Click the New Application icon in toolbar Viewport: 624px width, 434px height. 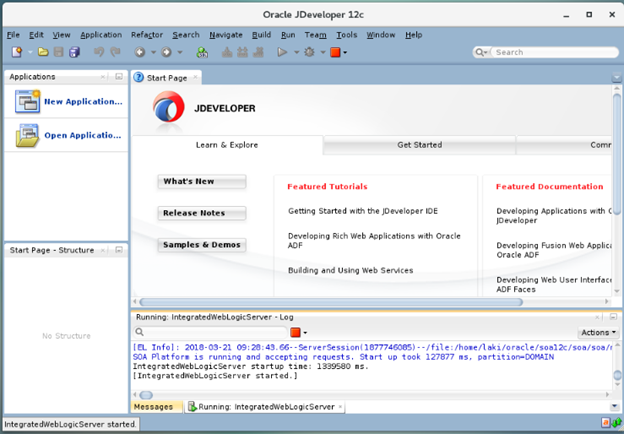(16, 52)
